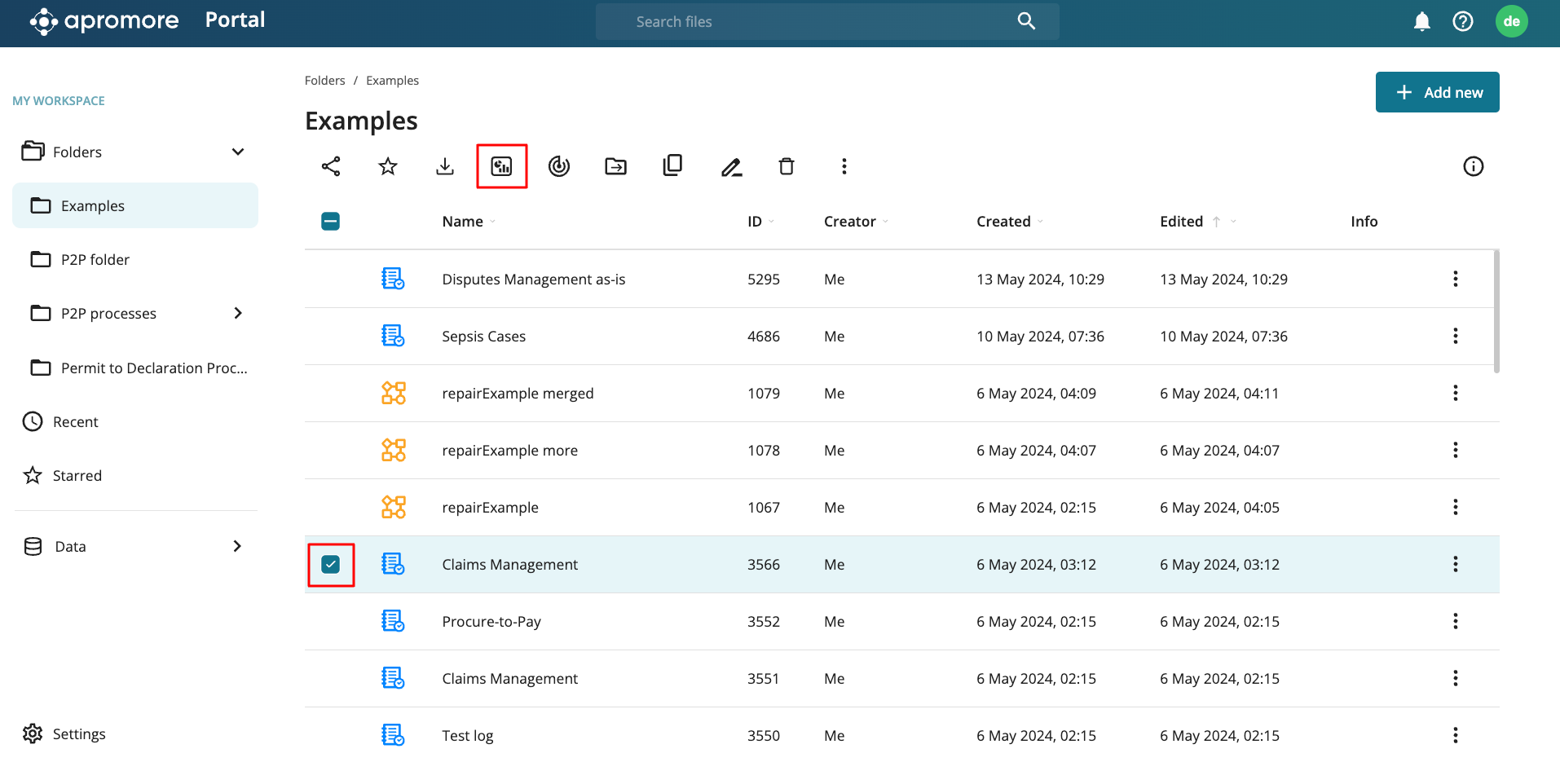1560x784 pixels.
Task: Click the Delete trash icon
Action: [787, 166]
